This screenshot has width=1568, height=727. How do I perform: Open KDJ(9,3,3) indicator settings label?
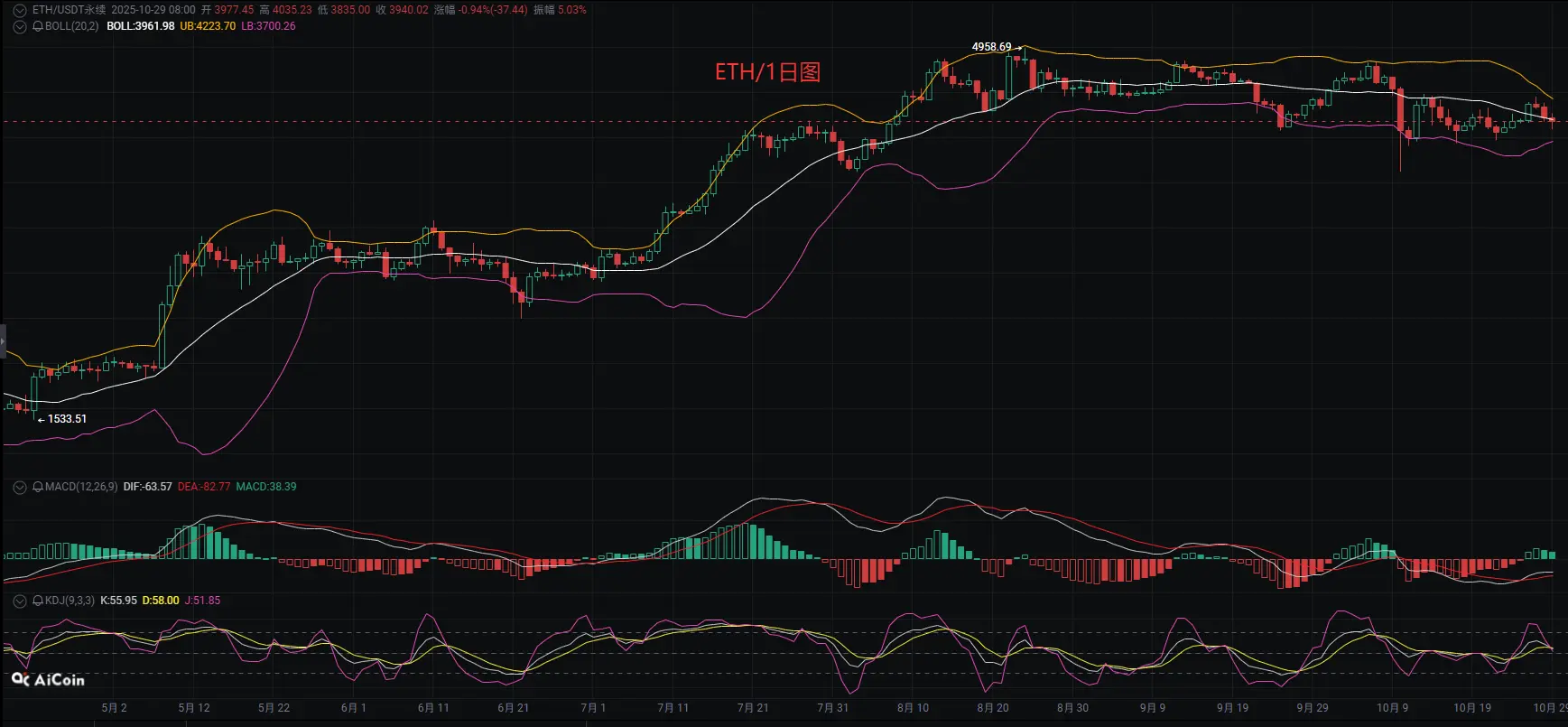(x=70, y=601)
